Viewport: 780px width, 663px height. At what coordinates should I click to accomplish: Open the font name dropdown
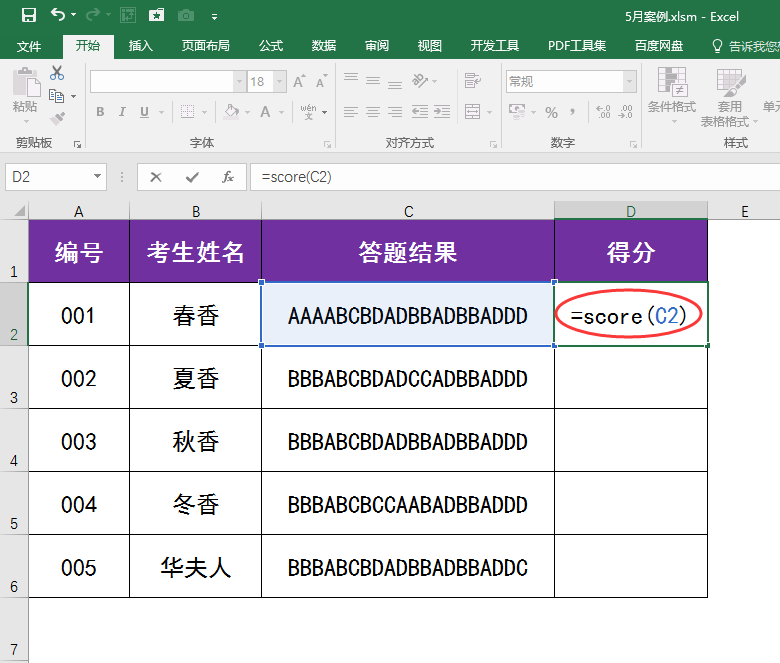(x=239, y=82)
